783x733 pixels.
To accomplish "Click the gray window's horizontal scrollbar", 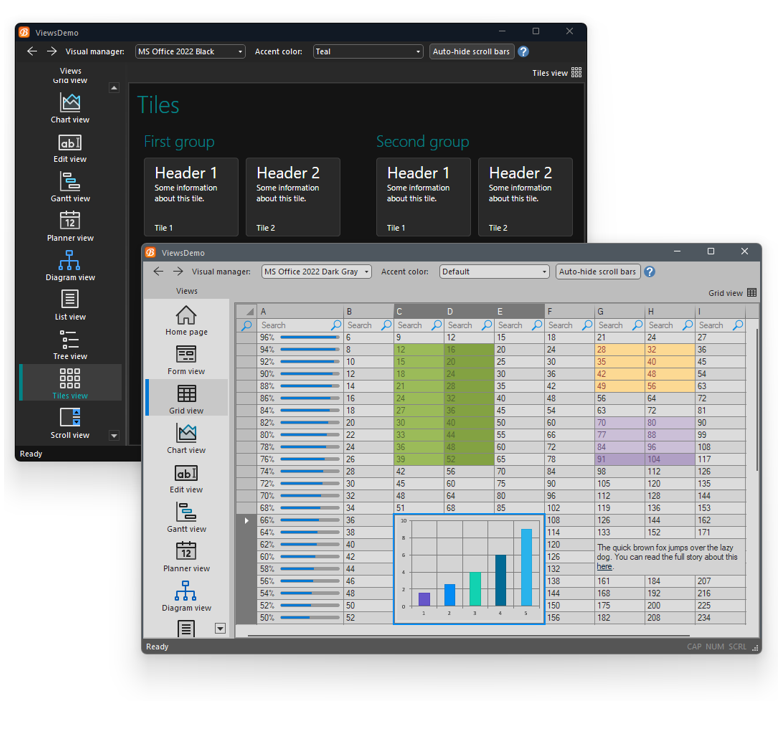I will tap(469, 636).
